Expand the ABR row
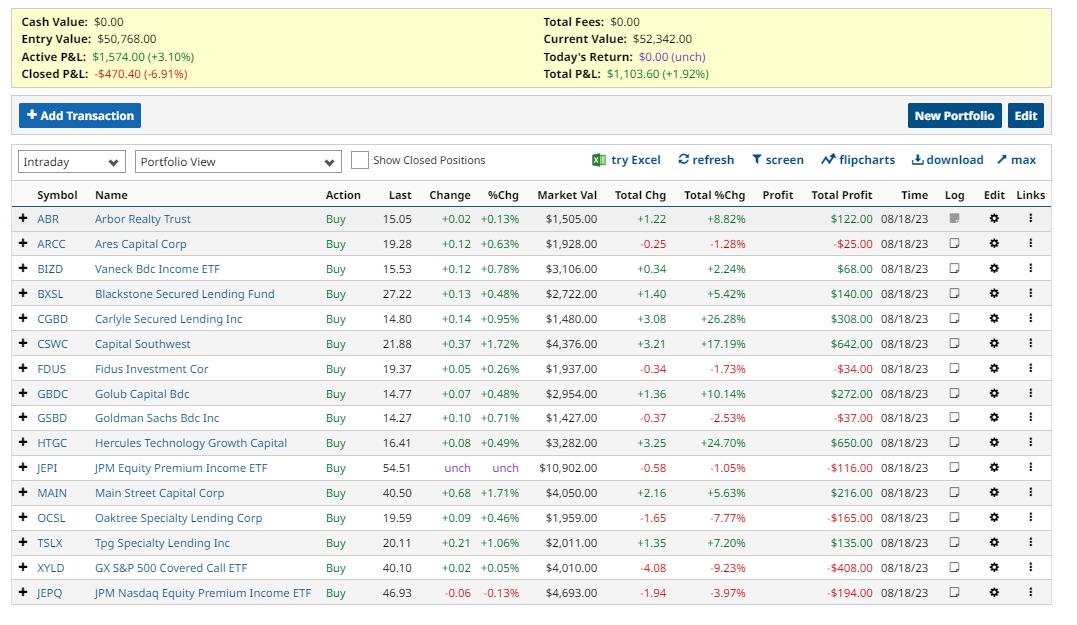 coord(23,218)
